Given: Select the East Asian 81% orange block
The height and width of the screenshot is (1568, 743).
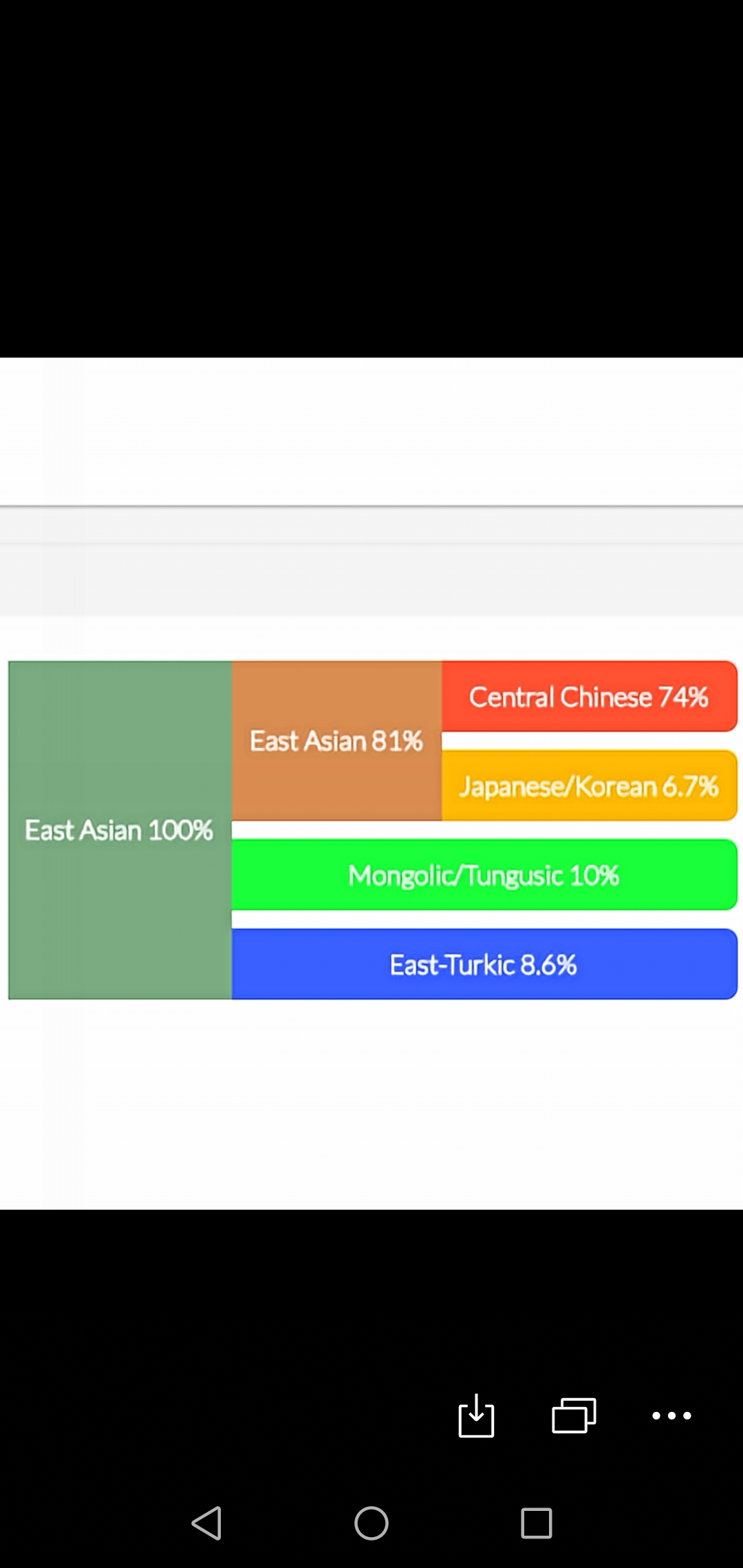Looking at the screenshot, I should point(336,741).
